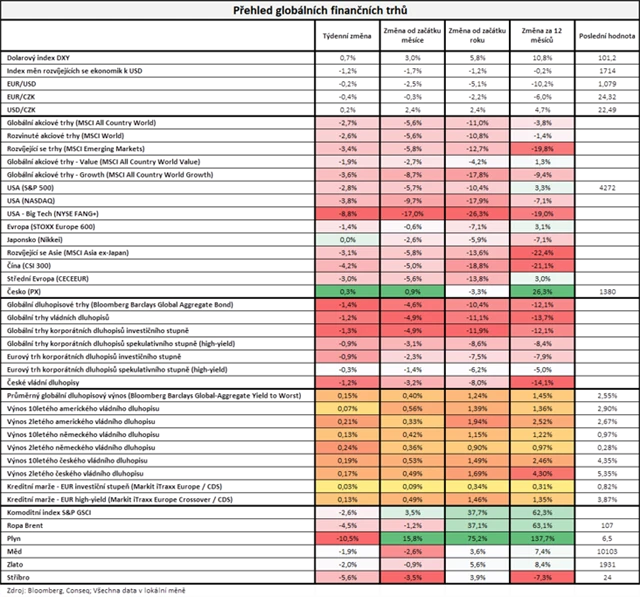This screenshot has width=640, height=597.
Task: Click the cell with value 2,52%
Action: tap(543, 421)
